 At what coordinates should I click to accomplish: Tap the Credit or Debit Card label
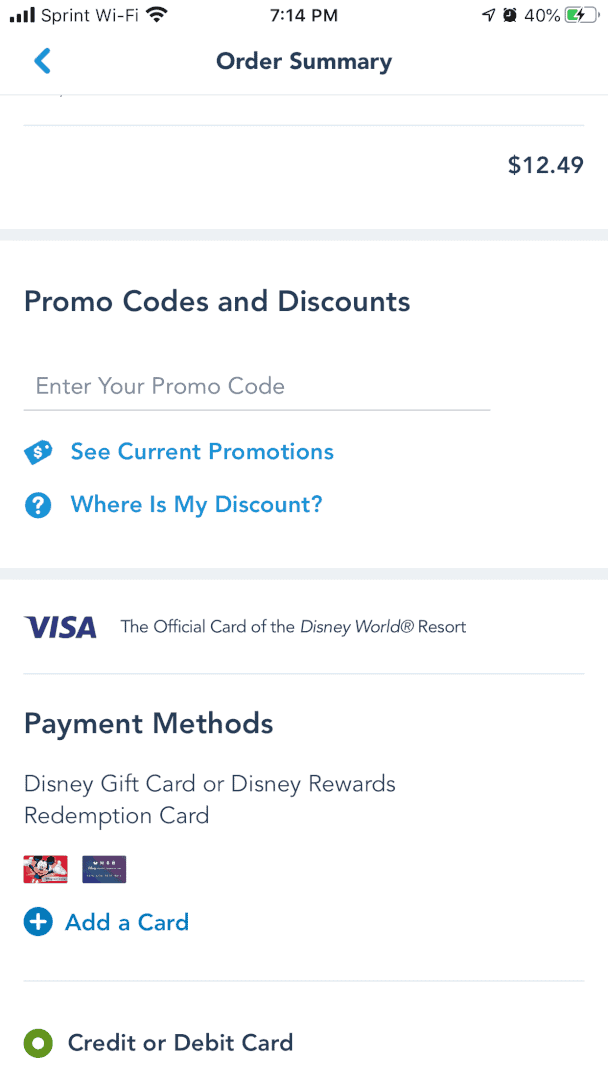180,1043
